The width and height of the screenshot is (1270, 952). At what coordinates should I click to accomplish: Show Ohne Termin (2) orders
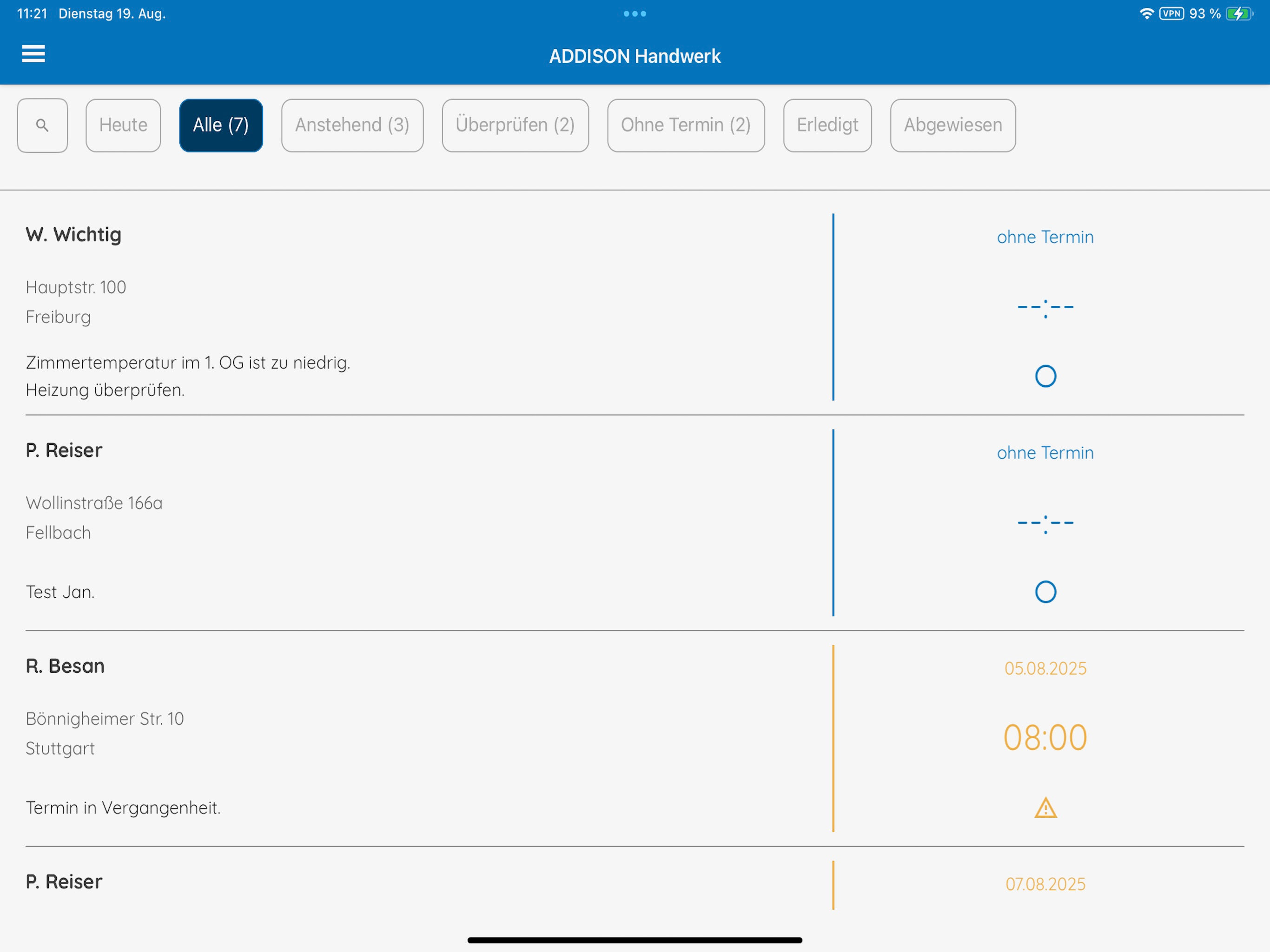(x=686, y=125)
